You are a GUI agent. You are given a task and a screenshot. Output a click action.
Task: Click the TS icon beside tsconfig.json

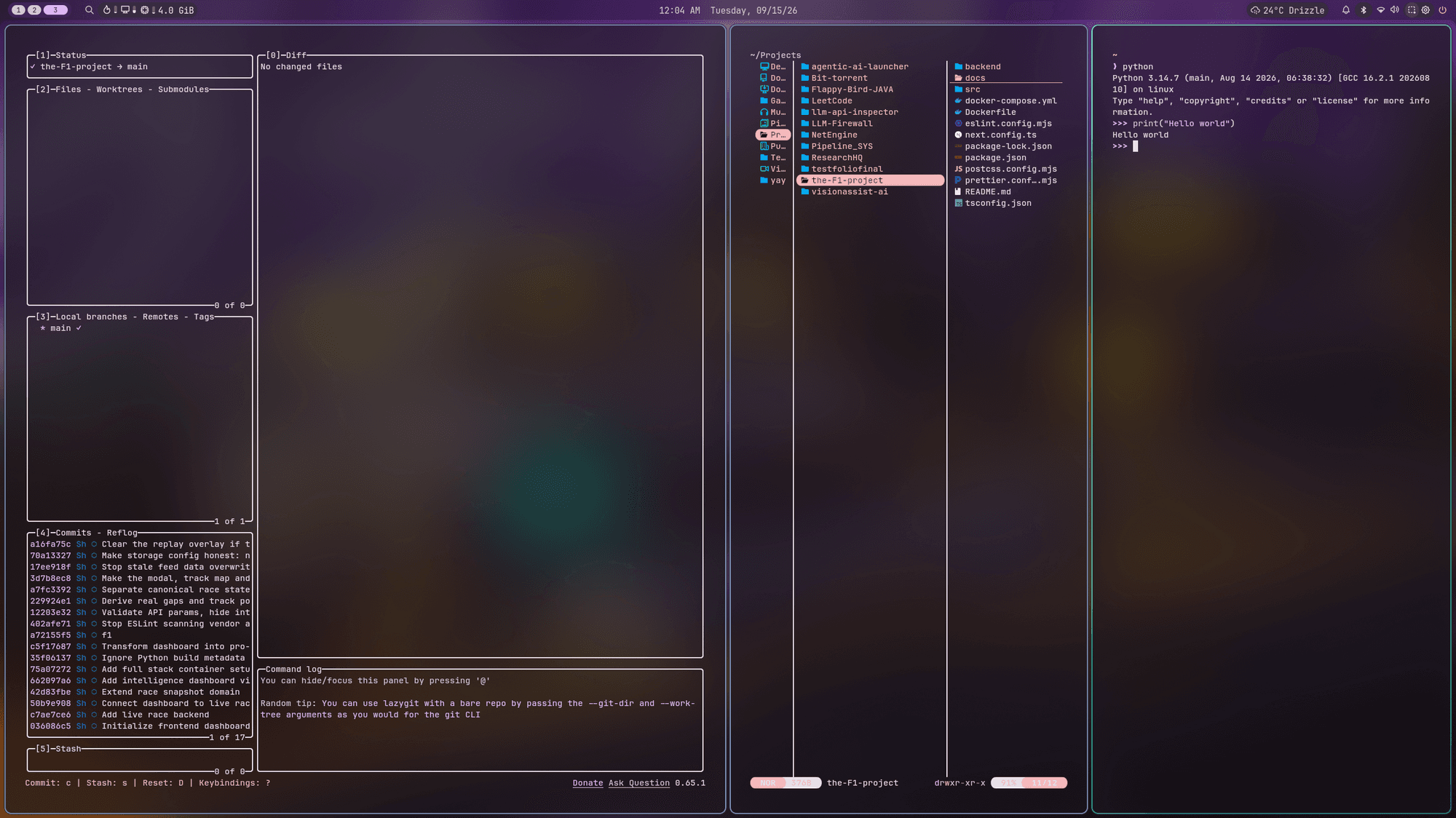(x=959, y=203)
